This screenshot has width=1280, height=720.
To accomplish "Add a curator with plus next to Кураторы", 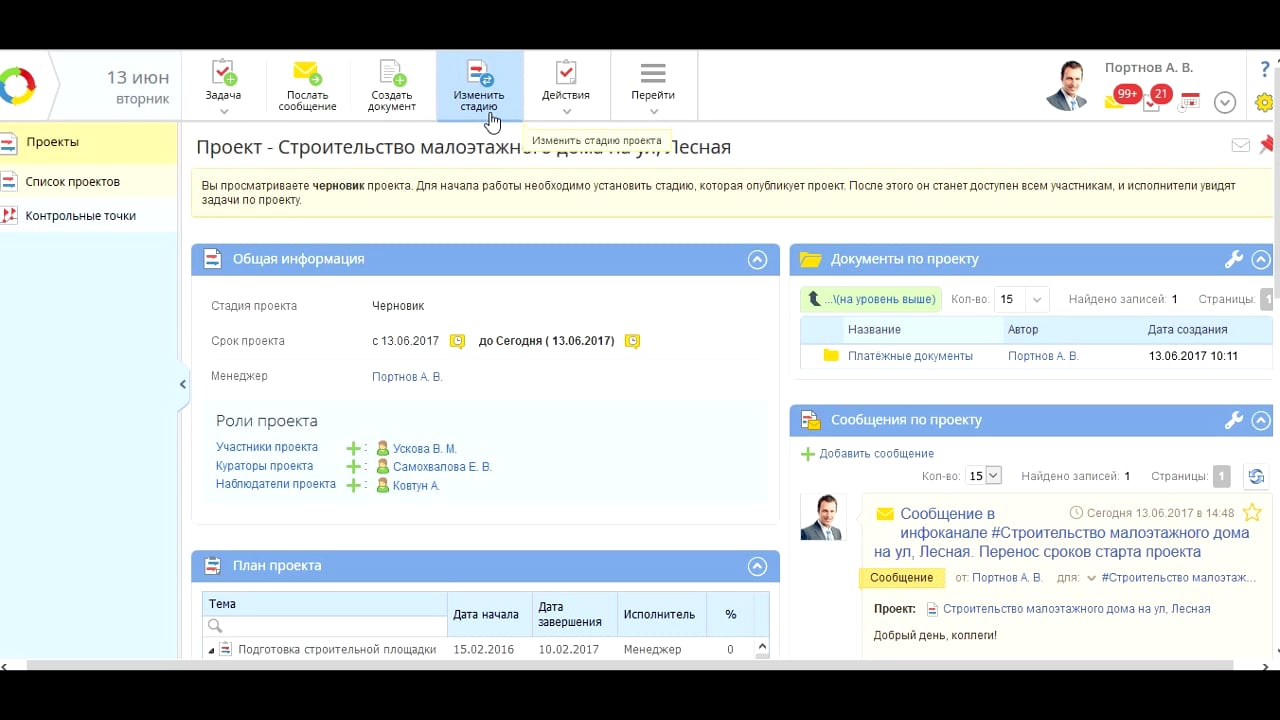I will pos(353,467).
